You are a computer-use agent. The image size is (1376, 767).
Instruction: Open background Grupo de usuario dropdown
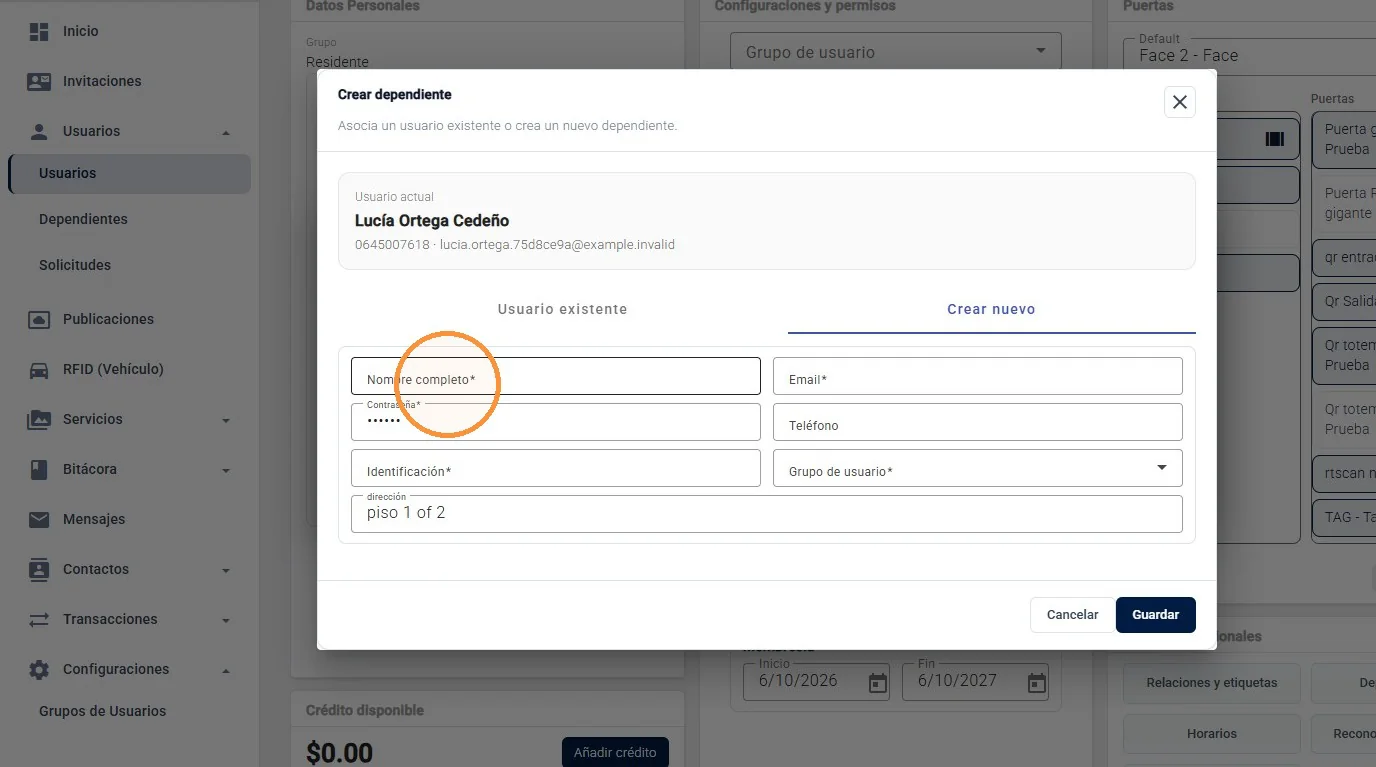(x=896, y=52)
